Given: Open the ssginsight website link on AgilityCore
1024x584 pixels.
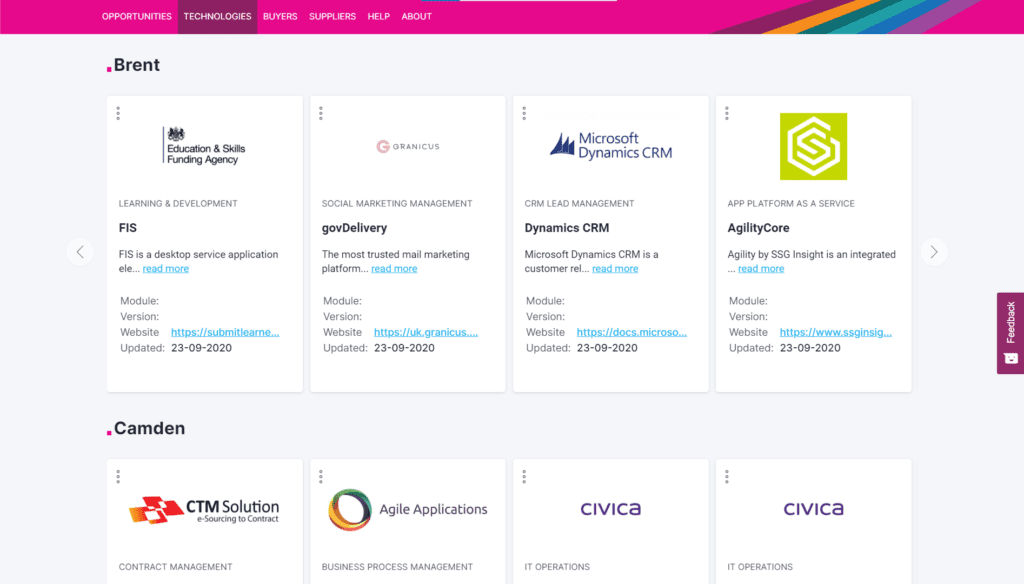Looking at the screenshot, I should pyautogui.click(x=835, y=332).
